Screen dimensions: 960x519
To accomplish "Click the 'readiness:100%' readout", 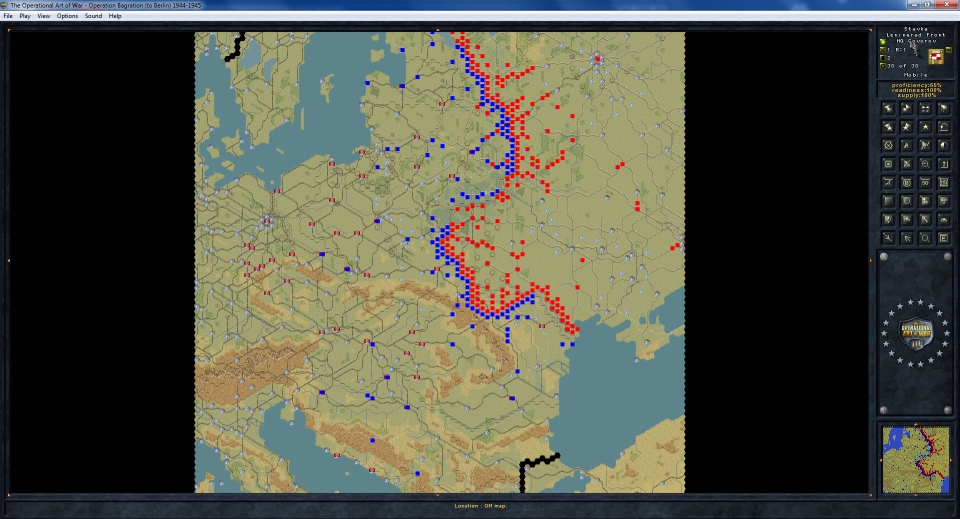I will coord(917,91).
